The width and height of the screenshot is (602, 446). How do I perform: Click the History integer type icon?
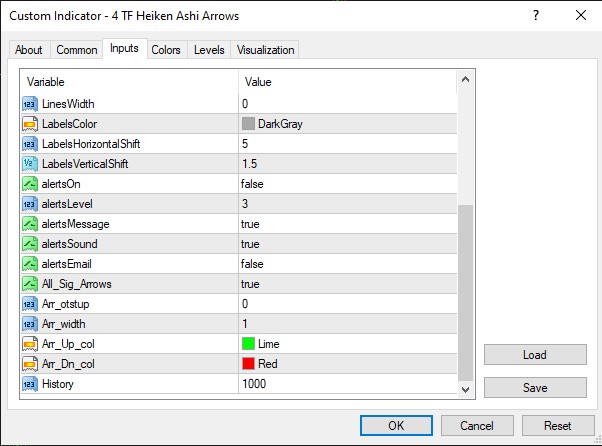coord(30,384)
